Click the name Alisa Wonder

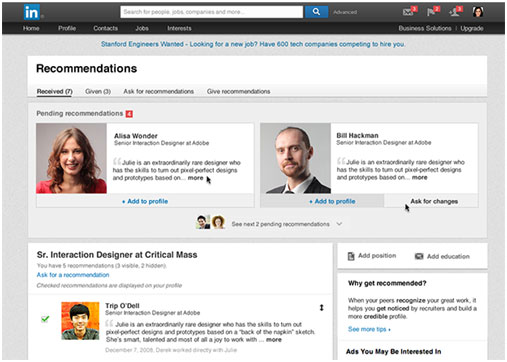136,136
